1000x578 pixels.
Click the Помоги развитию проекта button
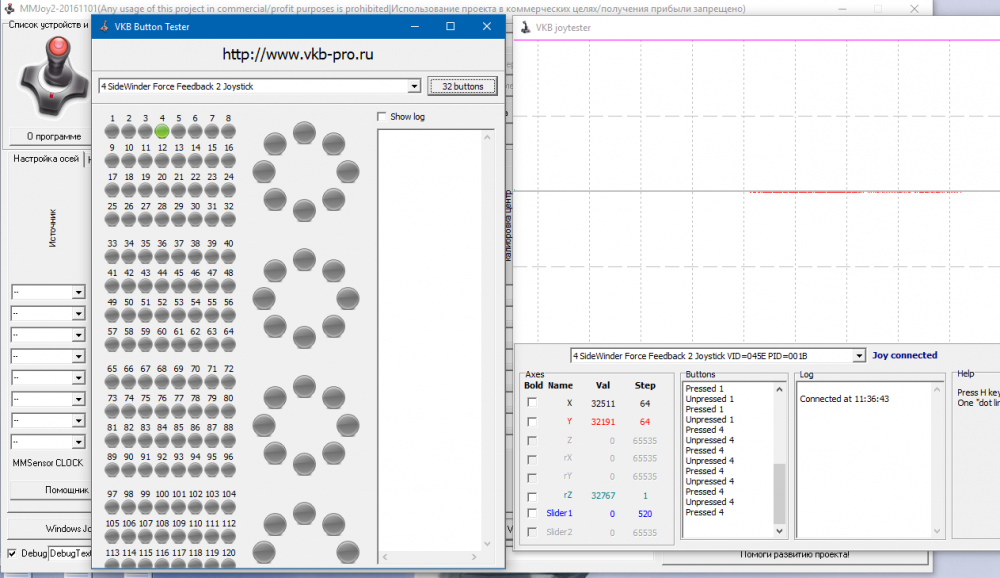(x=794, y=554)
